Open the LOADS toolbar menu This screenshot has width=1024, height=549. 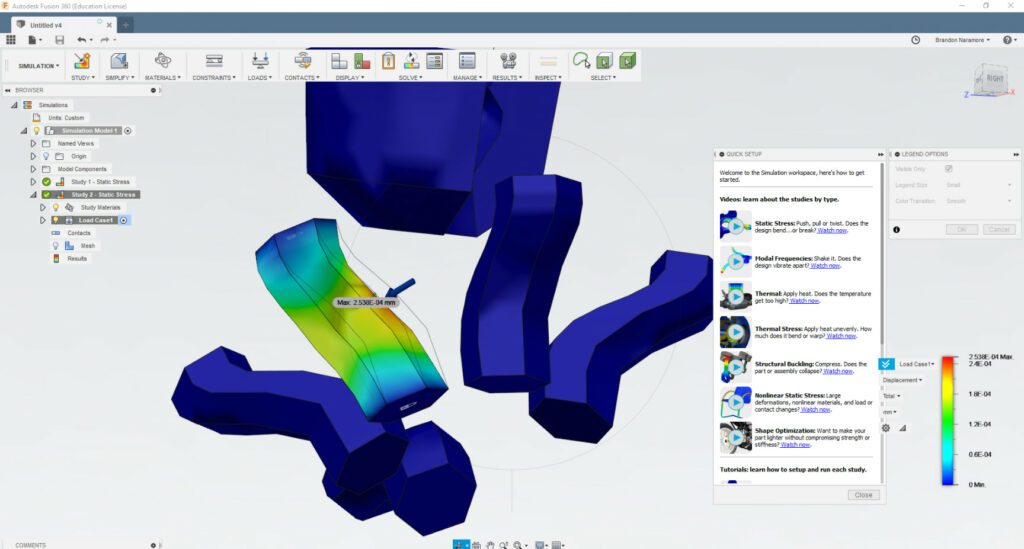[260, 78]
